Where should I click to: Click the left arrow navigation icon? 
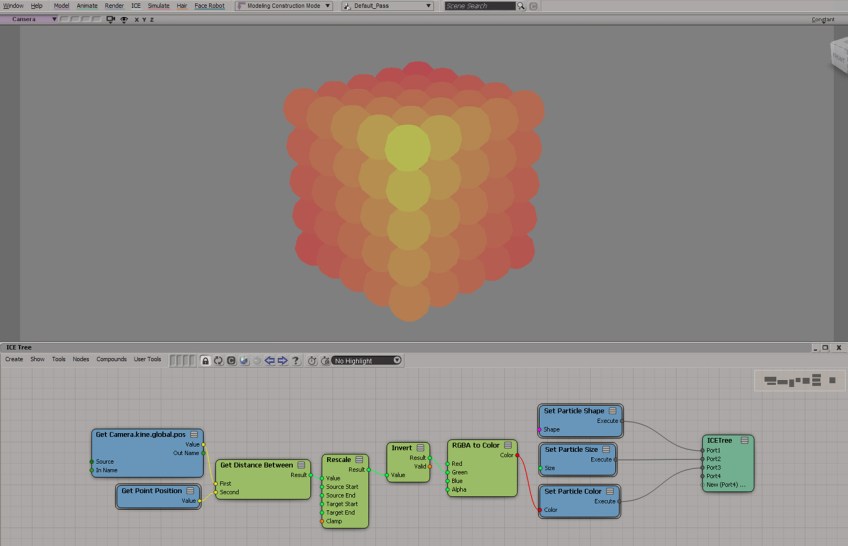(270, 360)
